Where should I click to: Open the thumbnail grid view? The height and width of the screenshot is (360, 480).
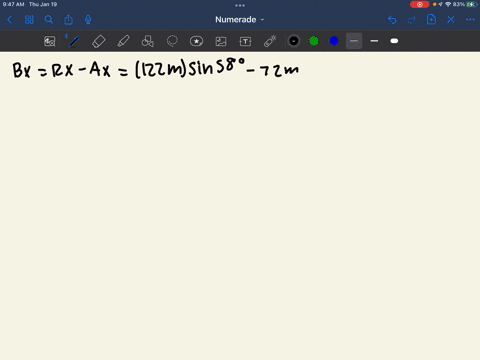pyautogui.click(x=29, y=20)
